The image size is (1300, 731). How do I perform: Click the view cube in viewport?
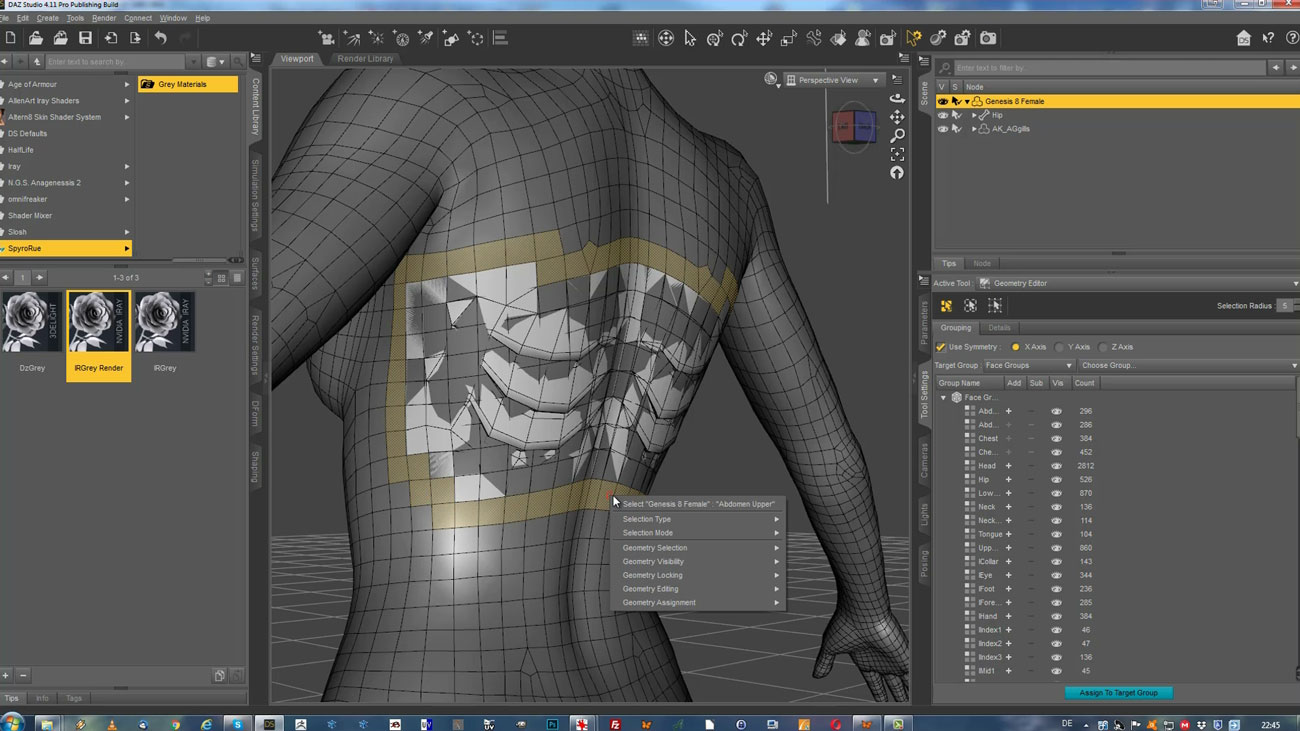pyautogui.click(x=854, y=127)
